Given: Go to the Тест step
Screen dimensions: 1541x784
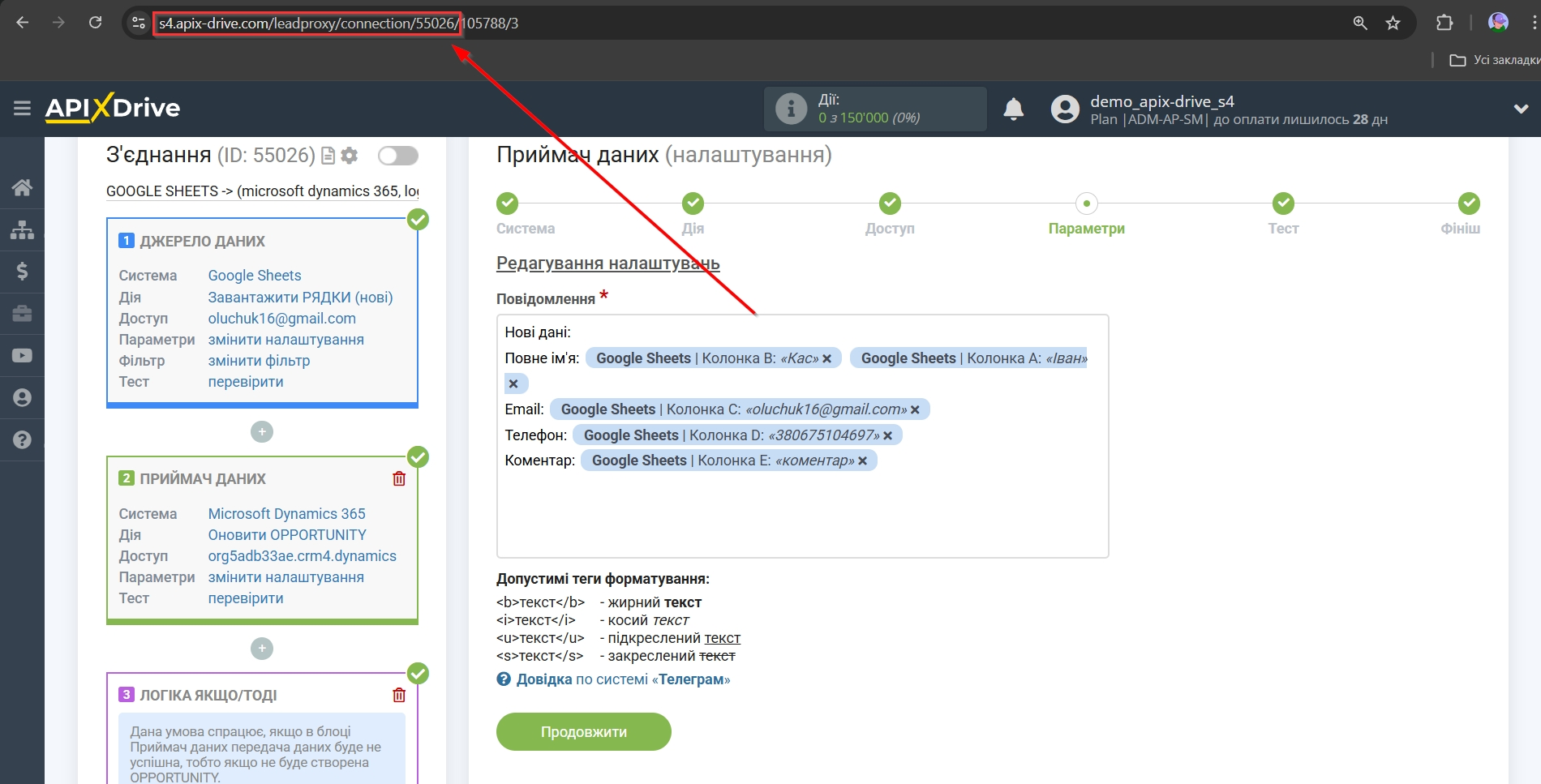Looking at the screenshot, I should pyautogui.click(x=1283, y=203).
